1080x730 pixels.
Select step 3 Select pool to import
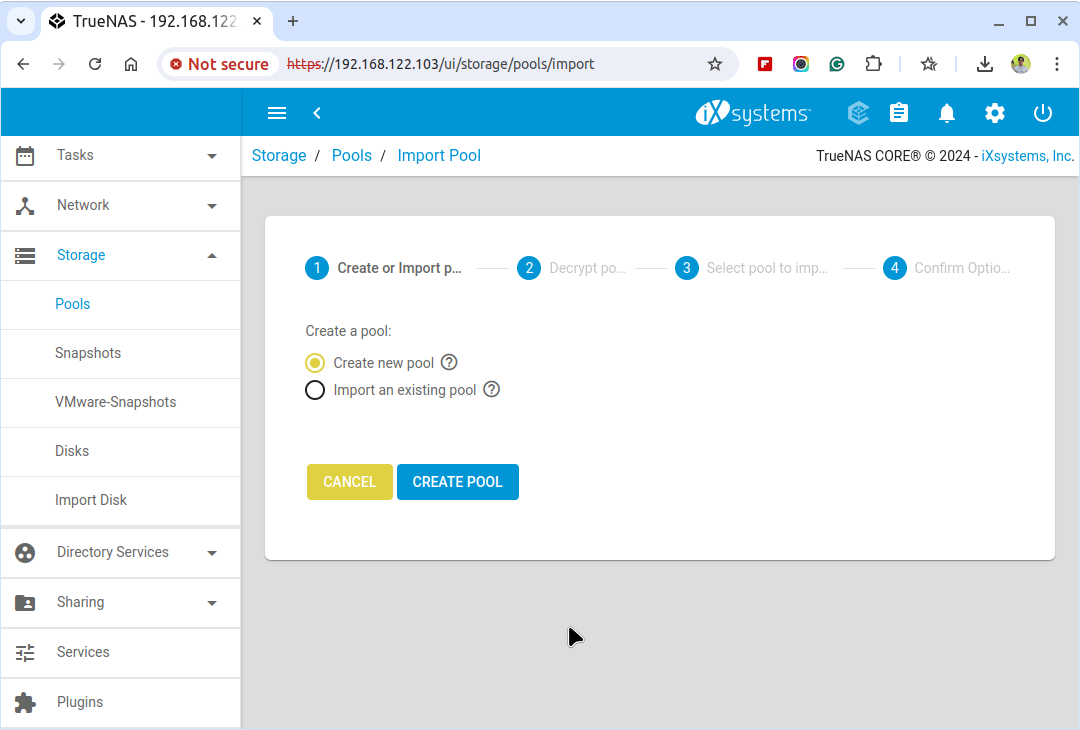tap(751, 268)
